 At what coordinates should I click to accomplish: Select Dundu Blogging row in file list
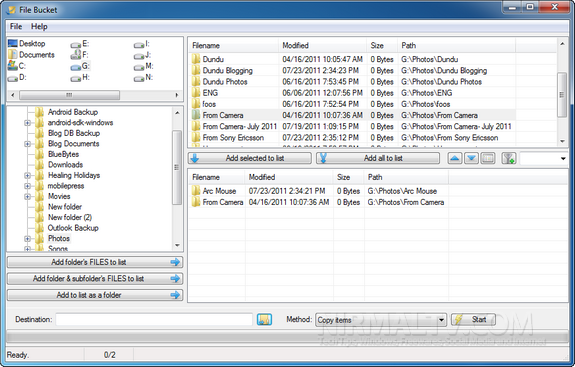(x=353, y=70)
